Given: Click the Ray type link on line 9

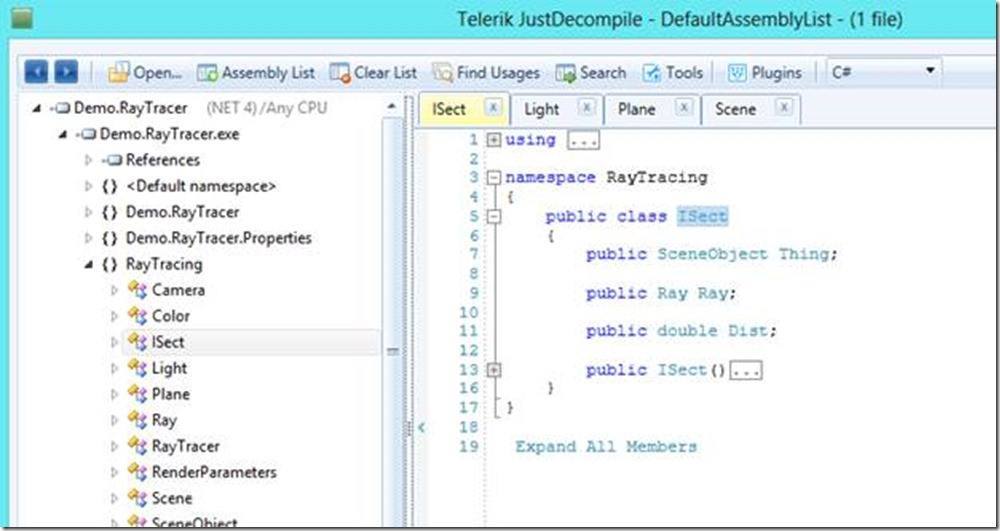Looking at the screenshot, I should (672, 293).
